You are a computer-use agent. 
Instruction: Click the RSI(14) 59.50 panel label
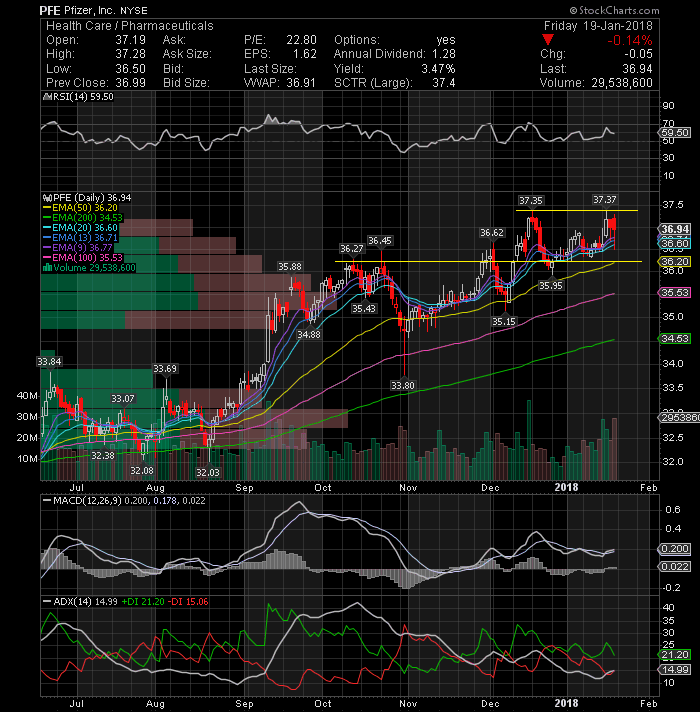coord(83,97)
